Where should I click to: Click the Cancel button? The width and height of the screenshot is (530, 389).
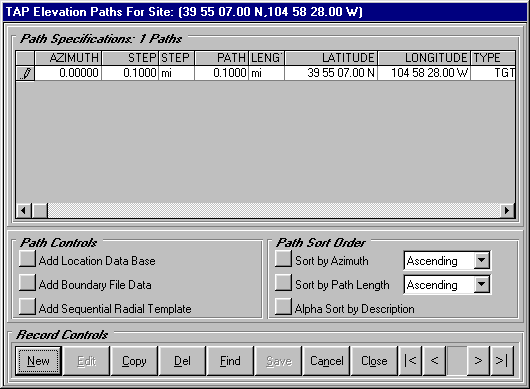(x=326, y=361)
